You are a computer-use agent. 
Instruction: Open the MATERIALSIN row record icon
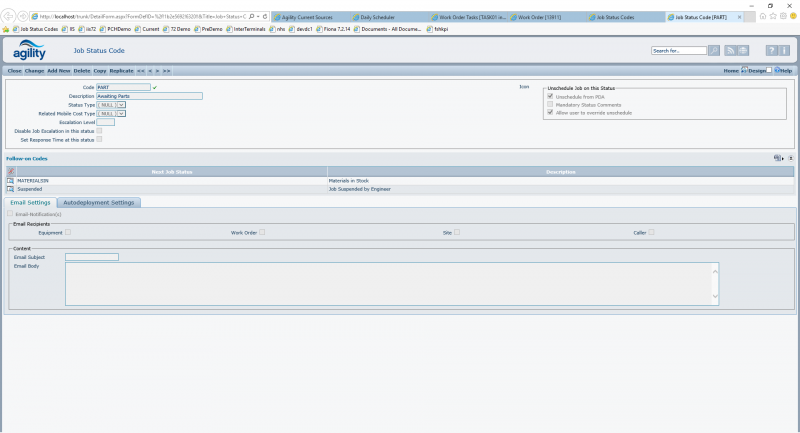pyautogui.click(x=11, y=180)
